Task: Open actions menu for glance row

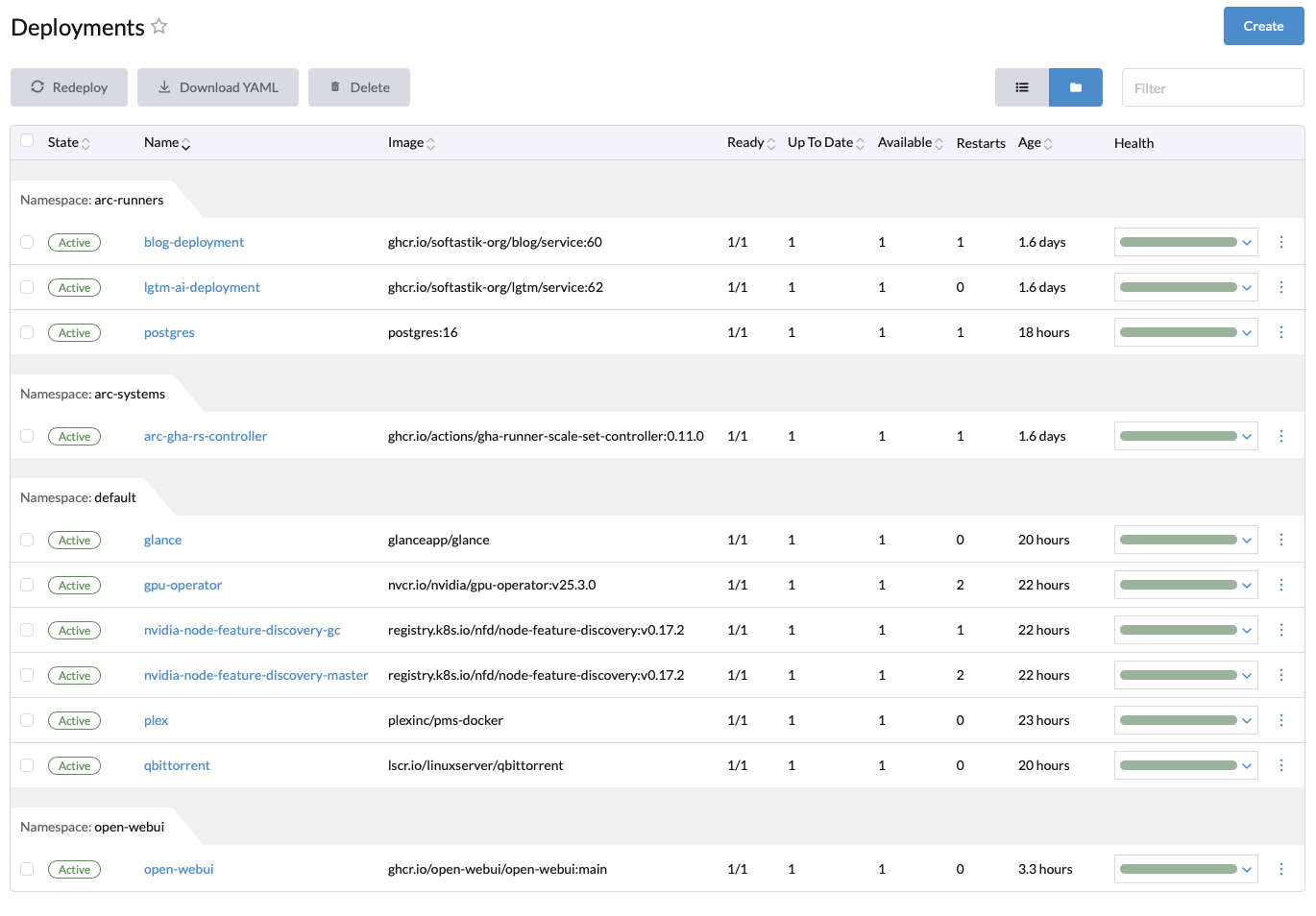Action: click(1281, 540)
